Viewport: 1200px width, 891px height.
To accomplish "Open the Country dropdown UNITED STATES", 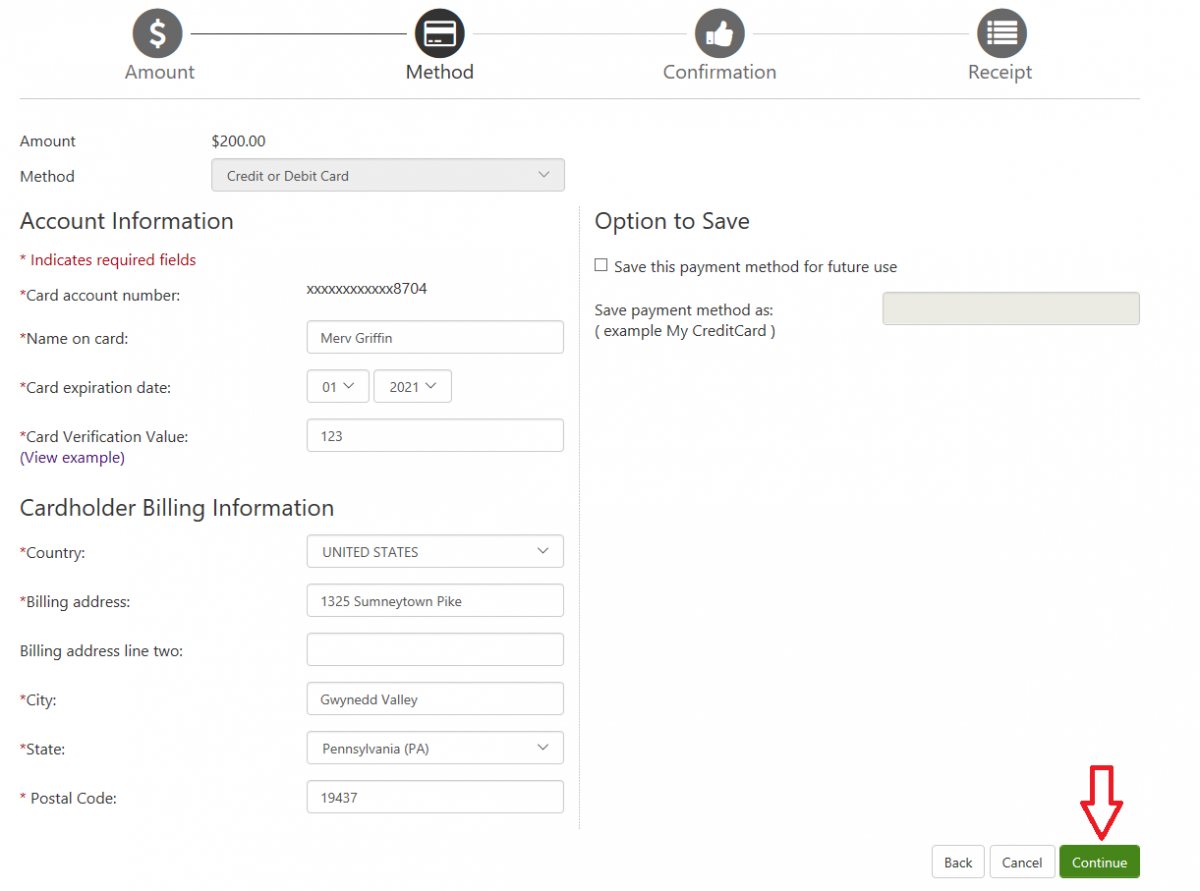I will pyautogui.click(x=435, y=552).
